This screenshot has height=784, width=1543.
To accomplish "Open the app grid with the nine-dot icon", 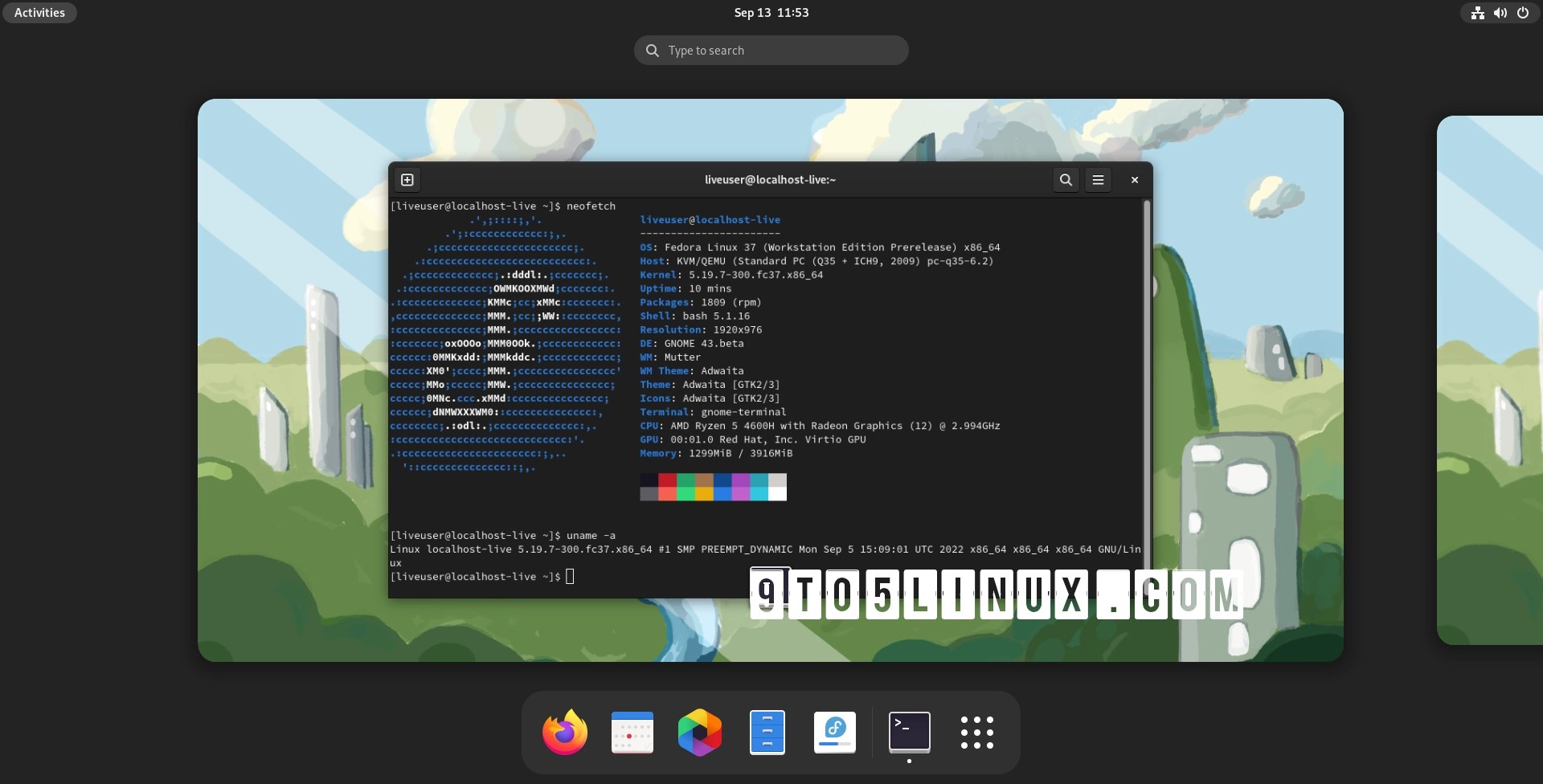I will coord(976,732).
